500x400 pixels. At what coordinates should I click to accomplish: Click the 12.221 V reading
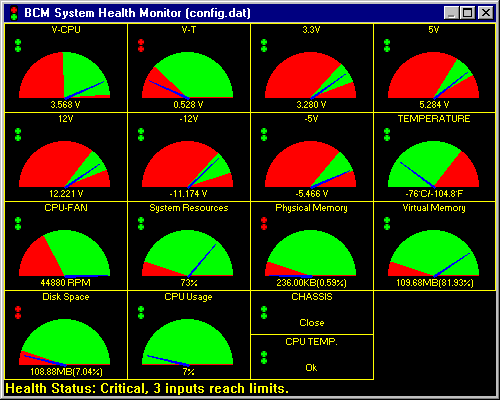tap(66, 194)
